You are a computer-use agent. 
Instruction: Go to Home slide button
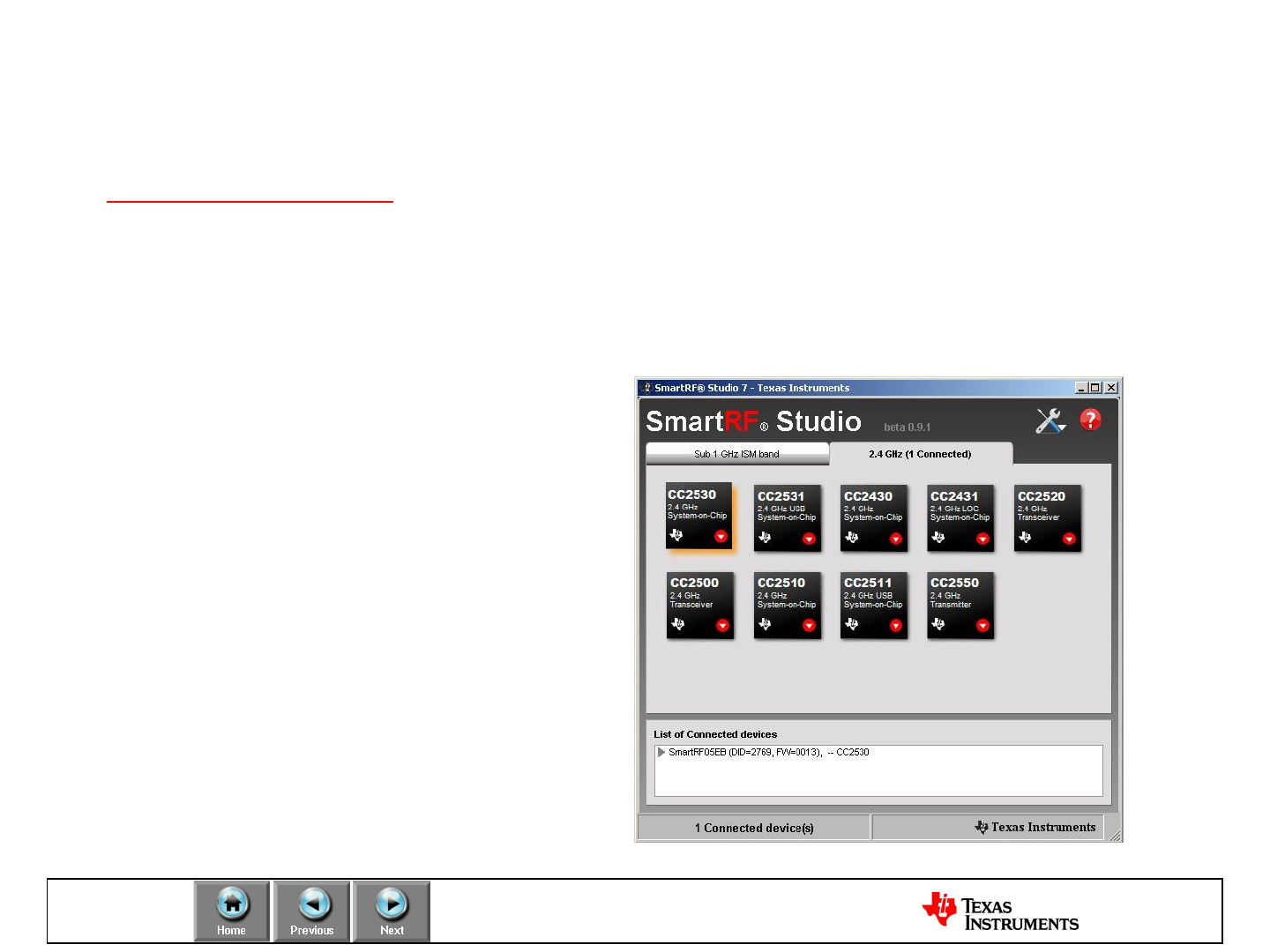(232, 911)
